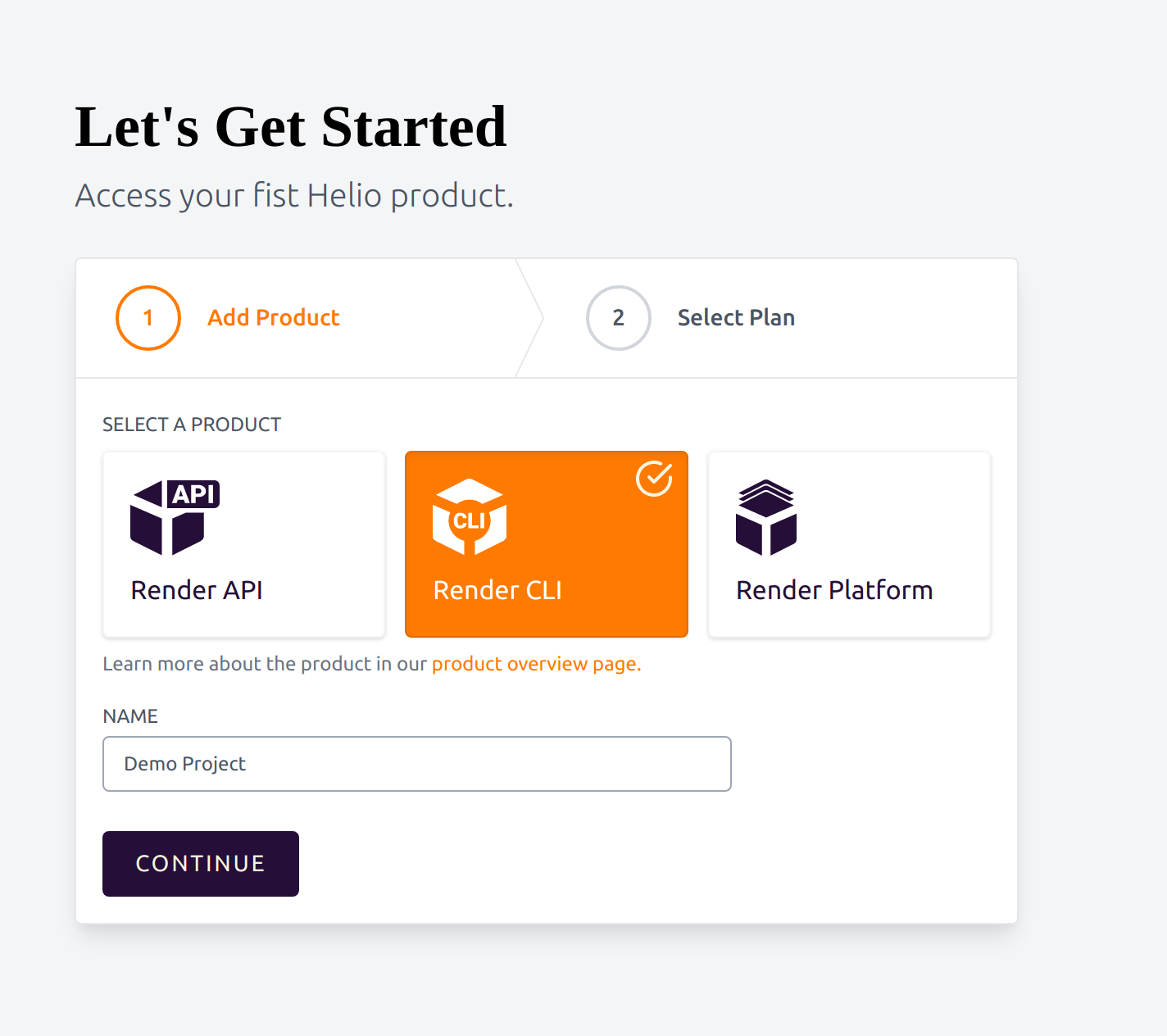
Task: Focus the Name input field
Action: click(x=417, y=764)
